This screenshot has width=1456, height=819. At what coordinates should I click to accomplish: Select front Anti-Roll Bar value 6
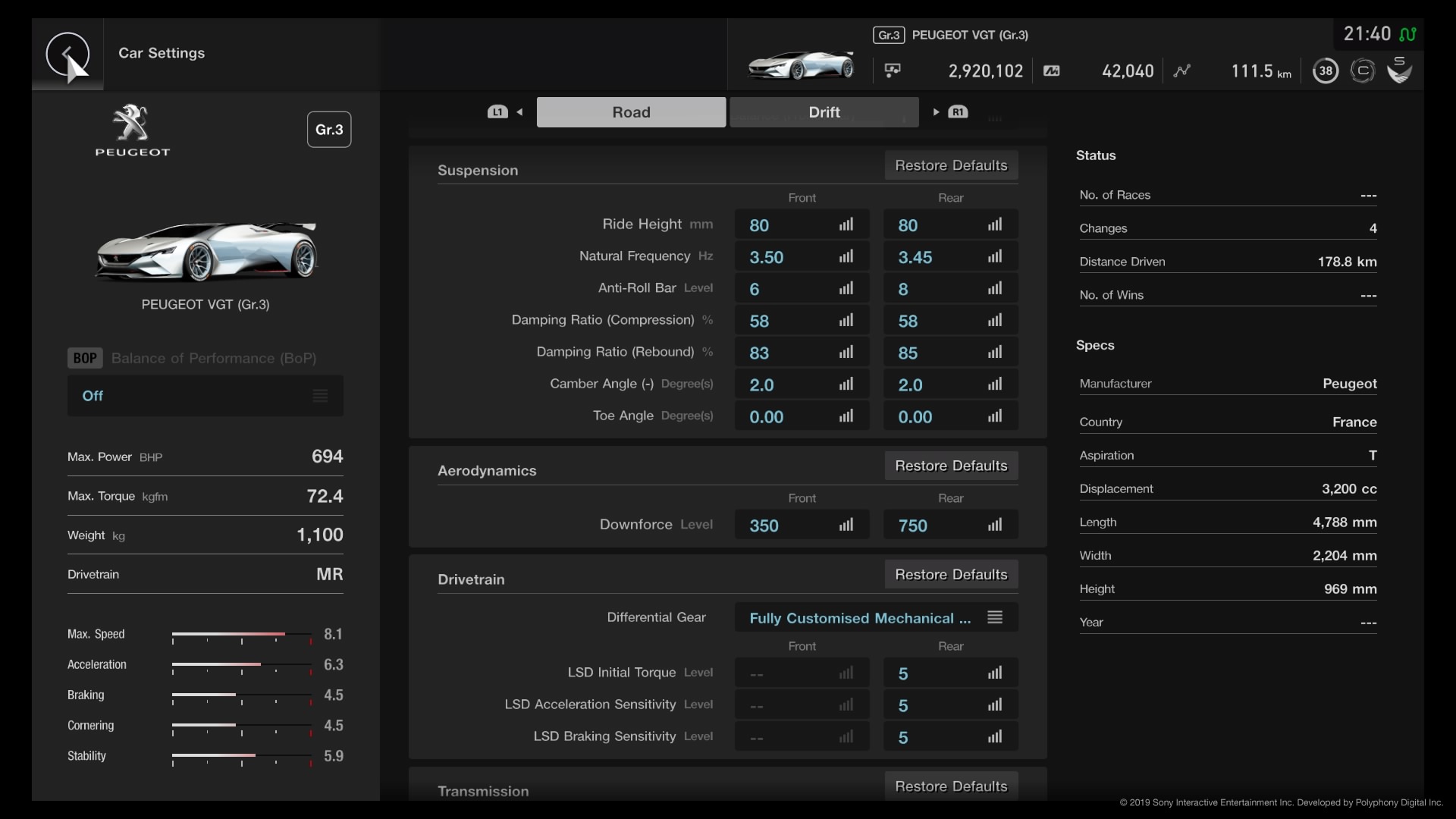(x=802, y=288)
